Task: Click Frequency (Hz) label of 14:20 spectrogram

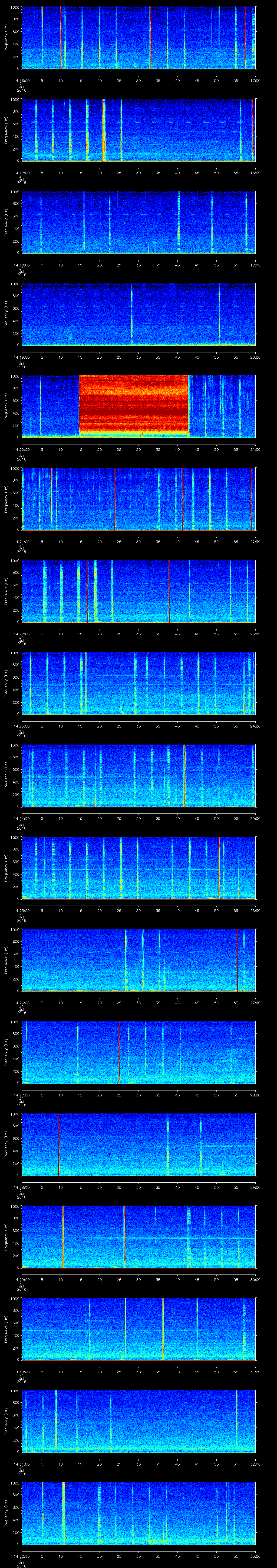Action: coord(6,407)
